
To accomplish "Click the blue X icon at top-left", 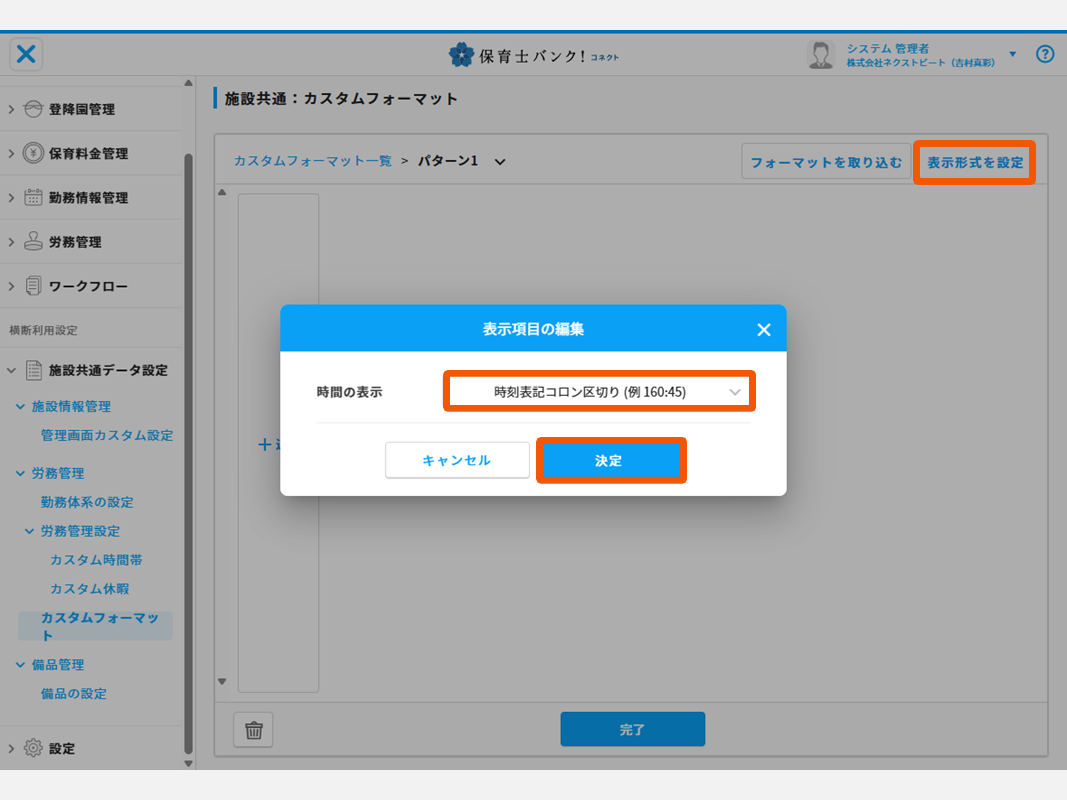I will click(26, 54).
